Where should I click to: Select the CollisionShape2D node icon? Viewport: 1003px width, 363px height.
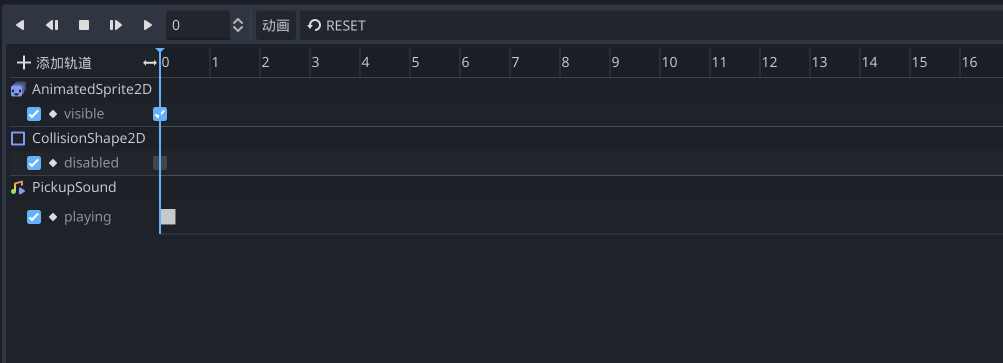[18, 138]
